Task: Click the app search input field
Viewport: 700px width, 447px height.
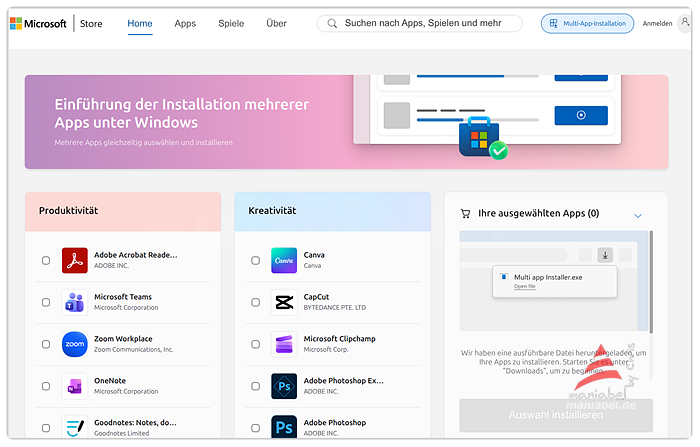Action: tap(420, 24)
